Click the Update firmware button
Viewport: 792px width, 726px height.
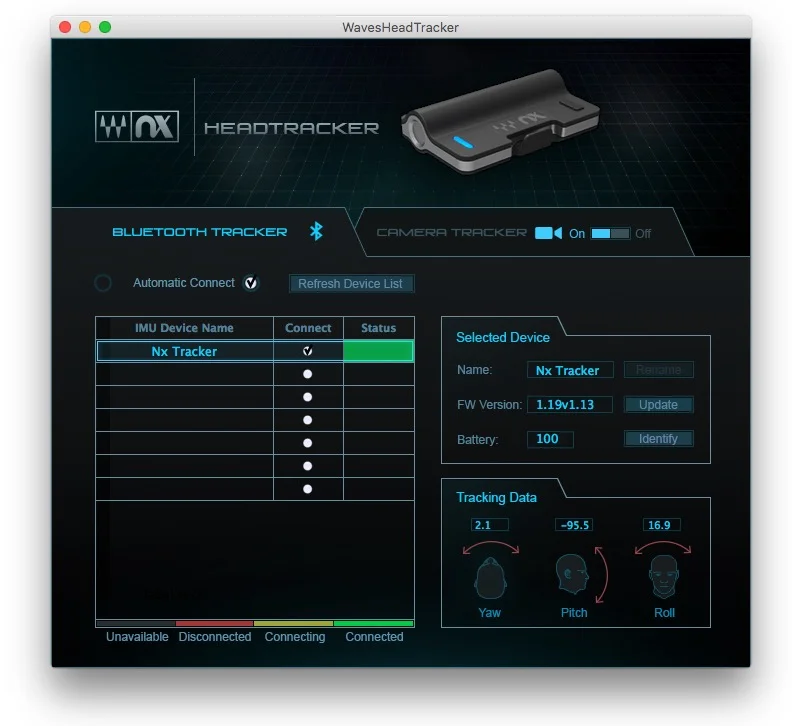point(659,405)
